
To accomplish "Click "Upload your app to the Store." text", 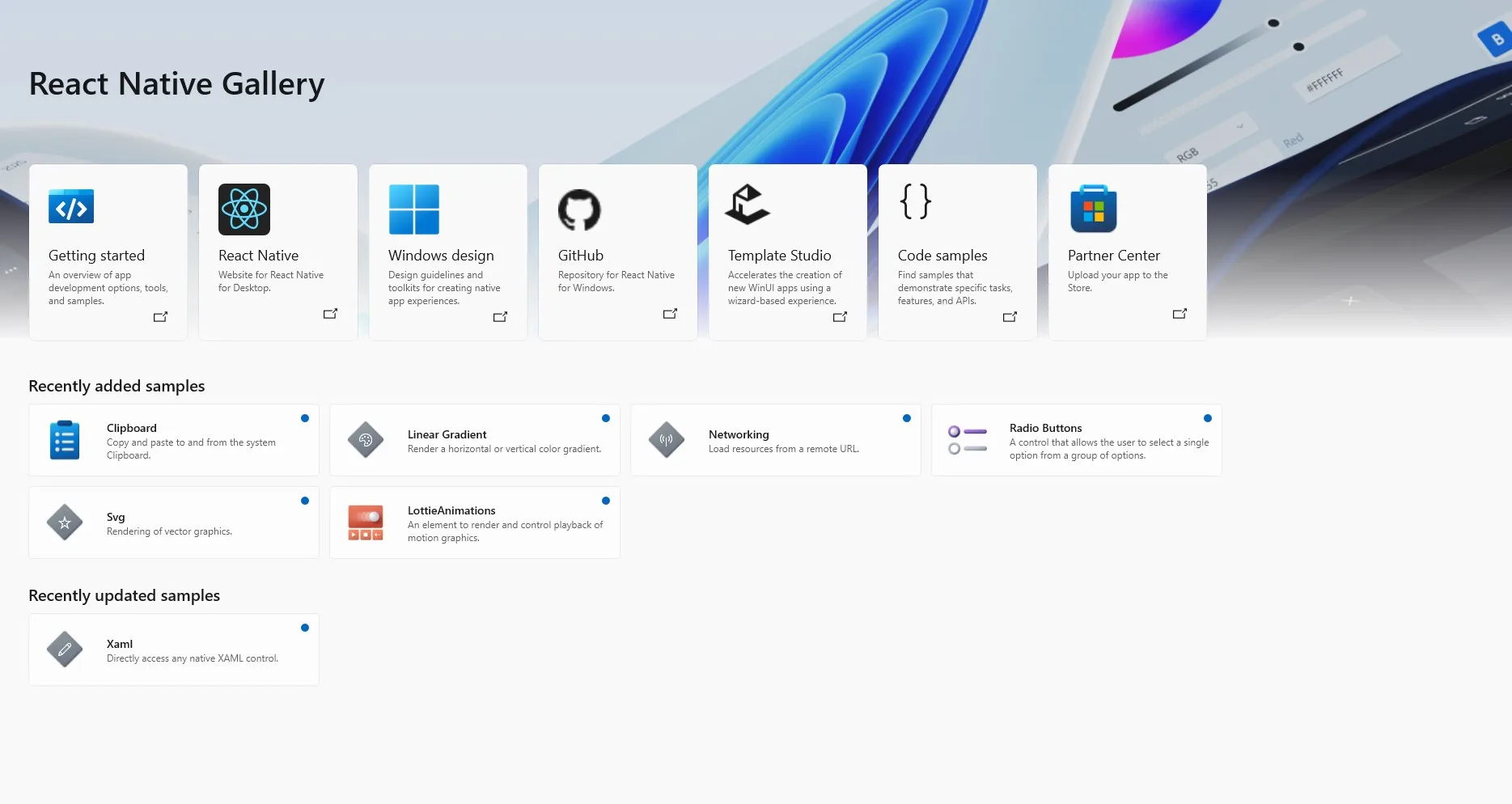I will (x=1118, y=281).
